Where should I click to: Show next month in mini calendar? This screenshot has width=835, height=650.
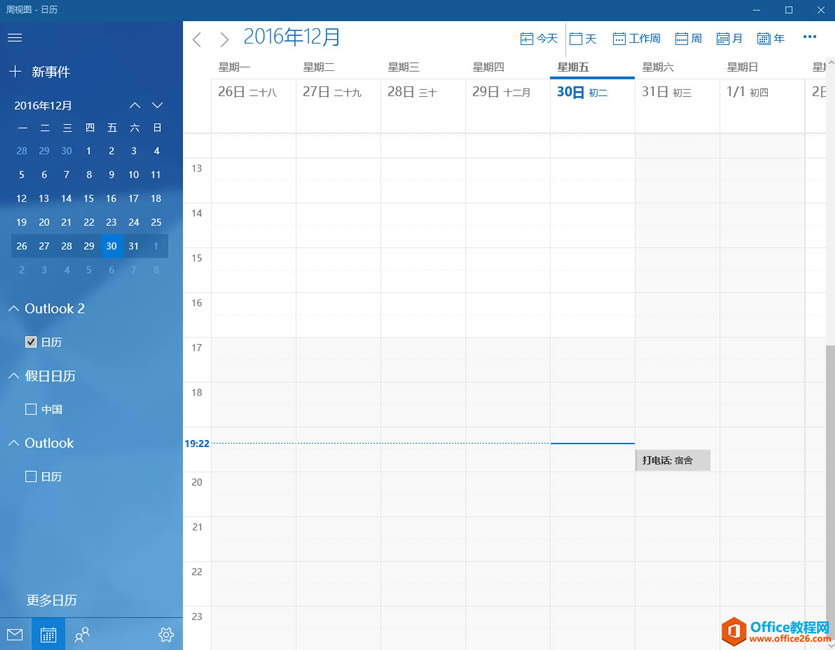click(x=157, y=105)
